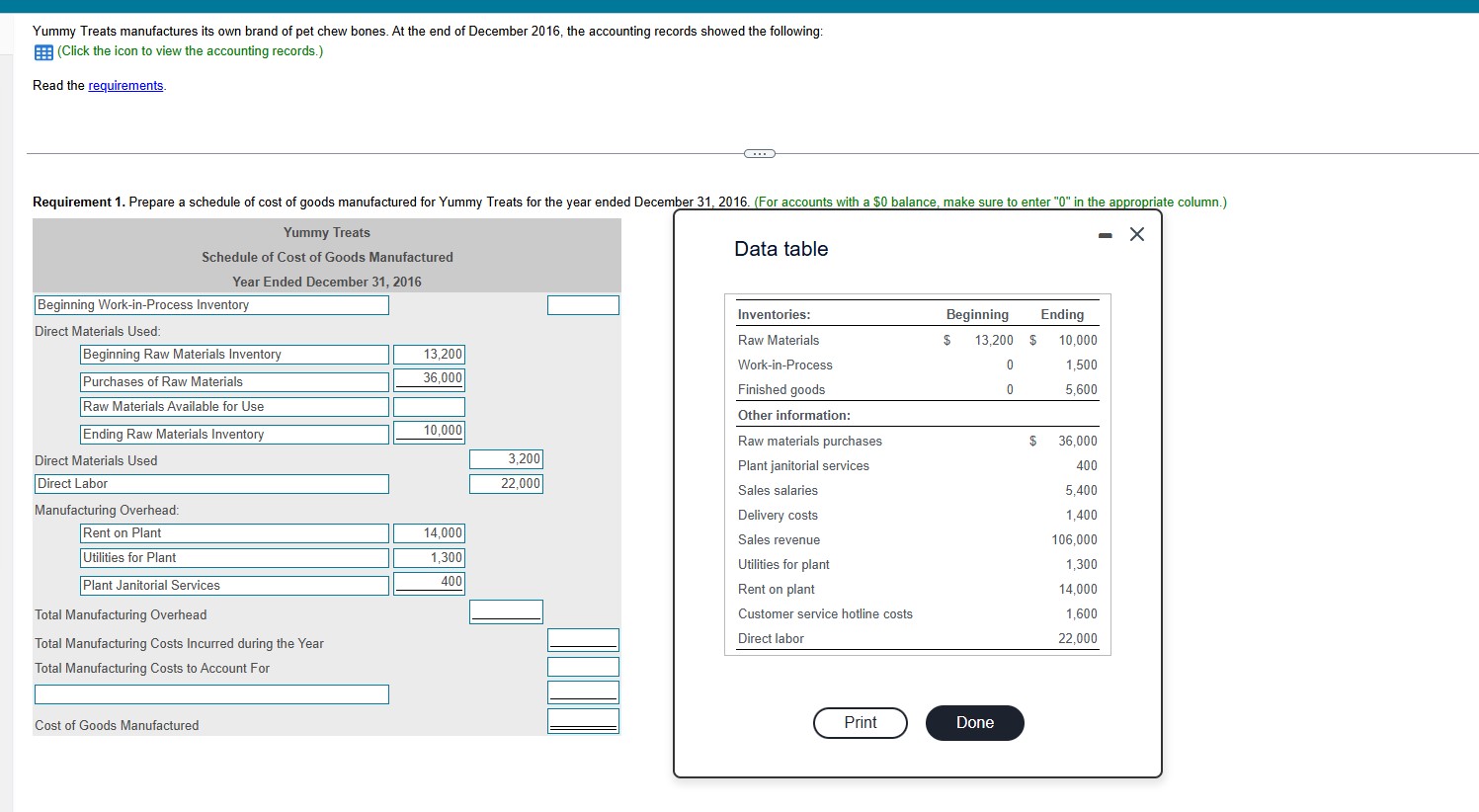Click the "Ending" column header
Image resolution: width=1479 pixels, height=812 pixels.
point(1062,314)
